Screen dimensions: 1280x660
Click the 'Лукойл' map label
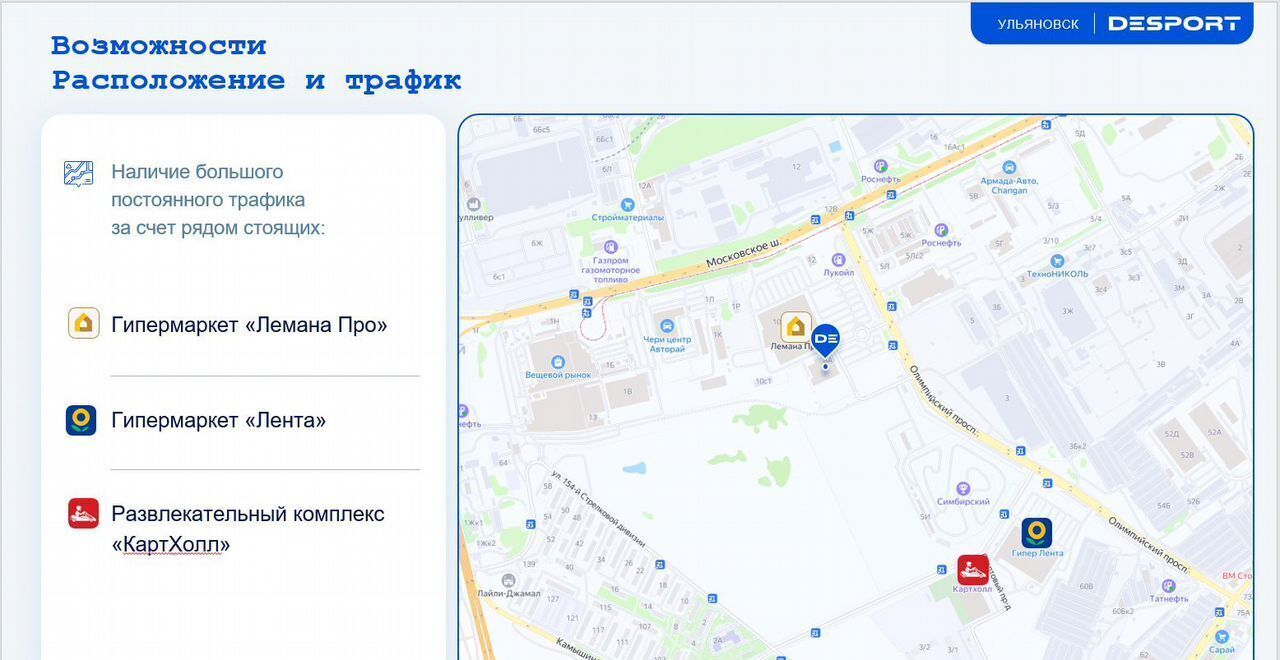click(x=839, y=273)
